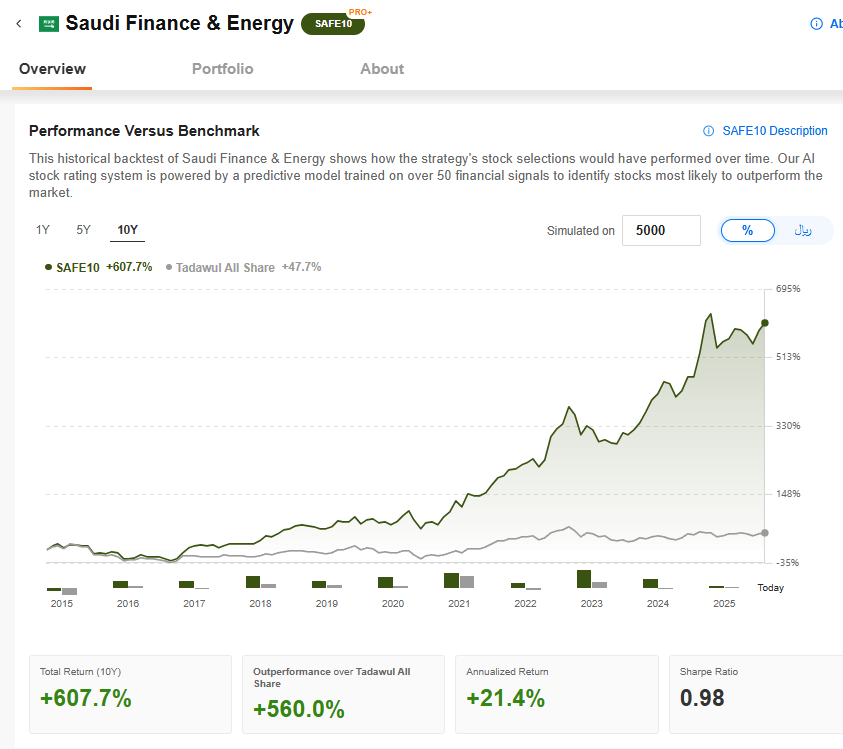Click the SAFE10 +607.7% legend value
Screen dimensions: 843x749
click(129, 267)
